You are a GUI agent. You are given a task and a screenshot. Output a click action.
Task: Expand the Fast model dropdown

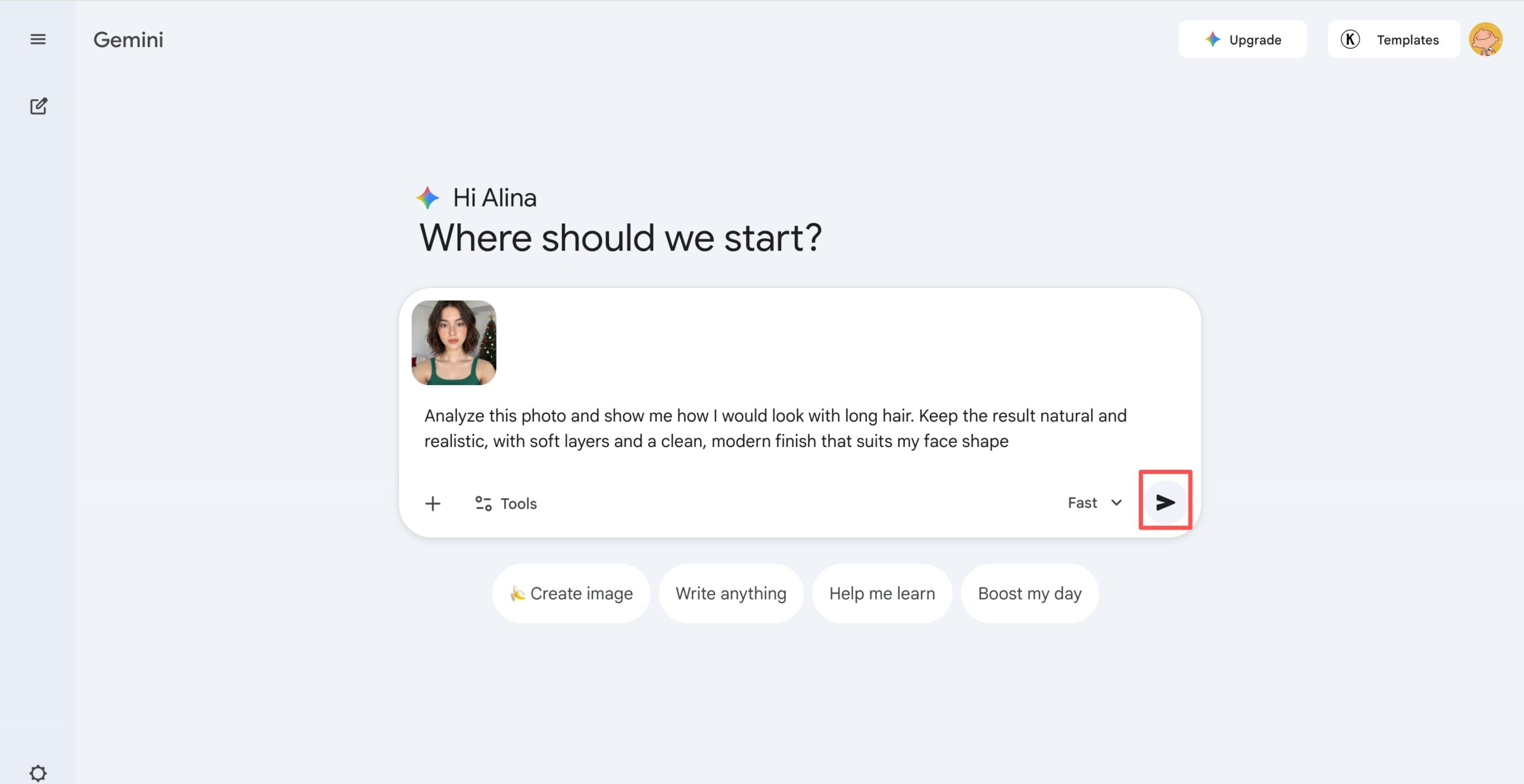coord(1082,503)
